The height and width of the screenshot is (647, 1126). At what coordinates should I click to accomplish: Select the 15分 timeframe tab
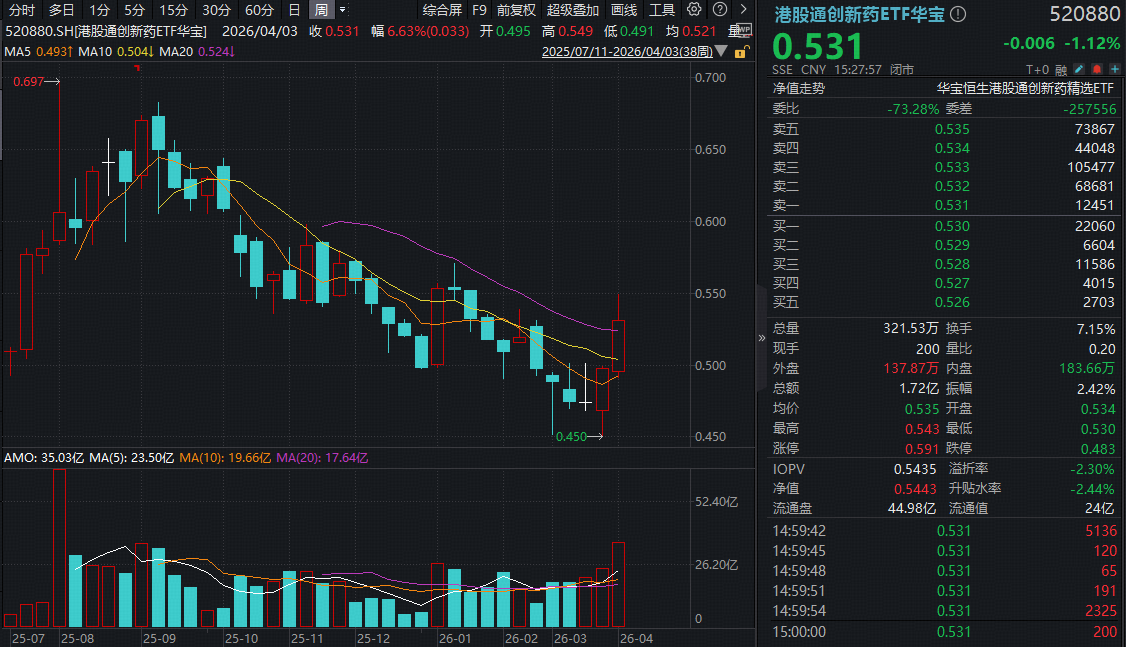pyautogui.click(x=173, y=10)
